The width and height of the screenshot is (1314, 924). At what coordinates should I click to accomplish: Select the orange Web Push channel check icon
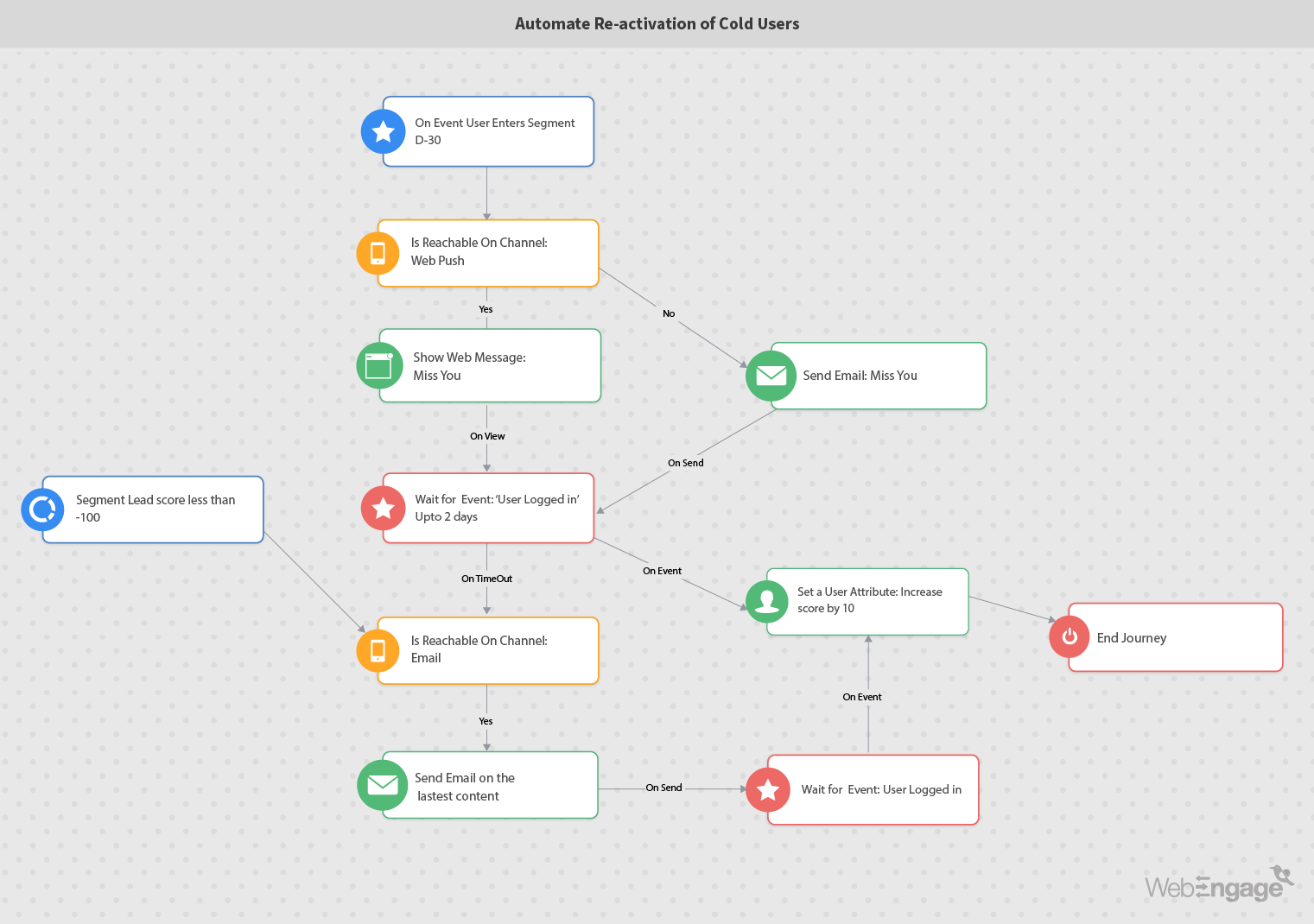click(378, 253)
